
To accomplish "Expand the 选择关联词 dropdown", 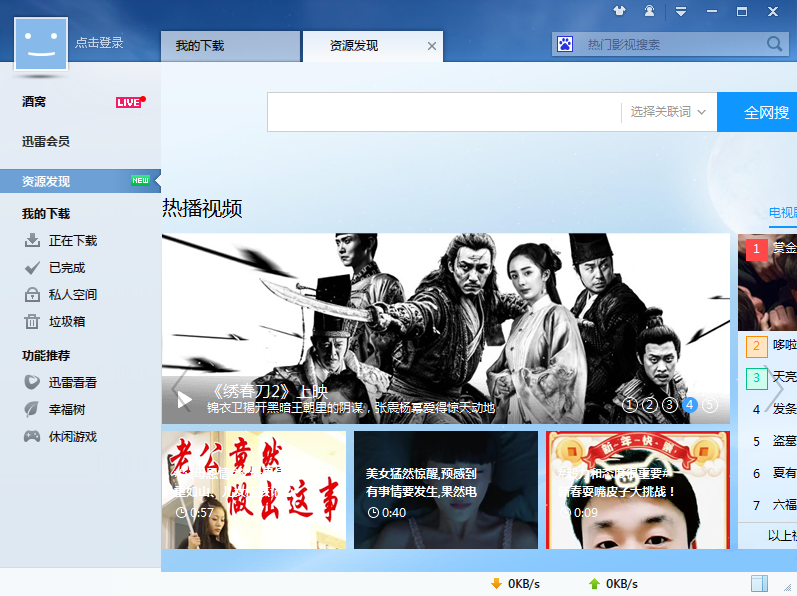I will pyautogui.click(x=668, y=112).
